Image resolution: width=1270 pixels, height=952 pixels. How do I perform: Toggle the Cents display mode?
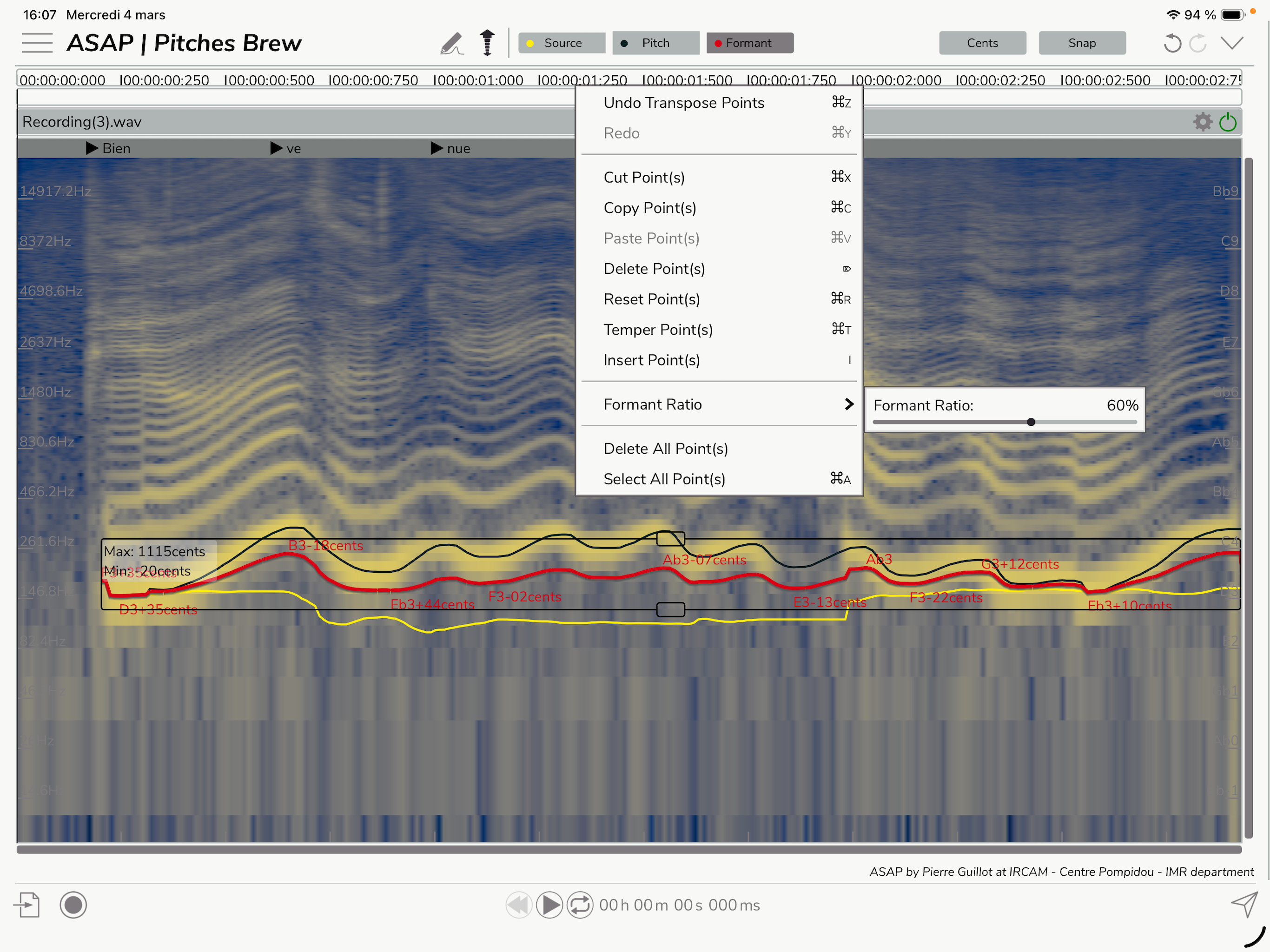[x=982, y=43]
